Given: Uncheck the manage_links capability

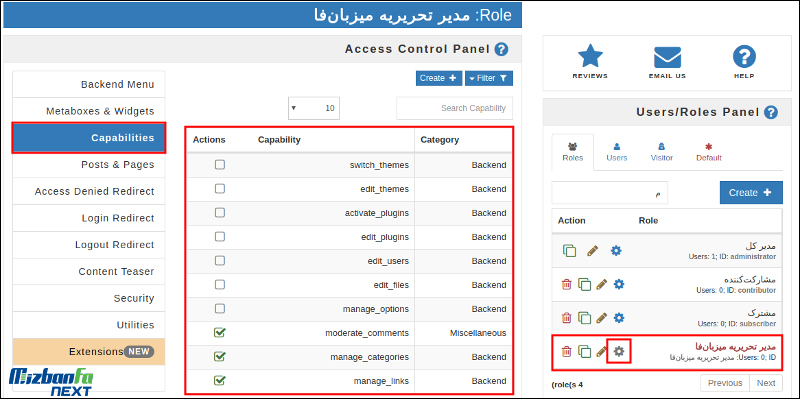Looking at the screenshot, I should point(219,381).
